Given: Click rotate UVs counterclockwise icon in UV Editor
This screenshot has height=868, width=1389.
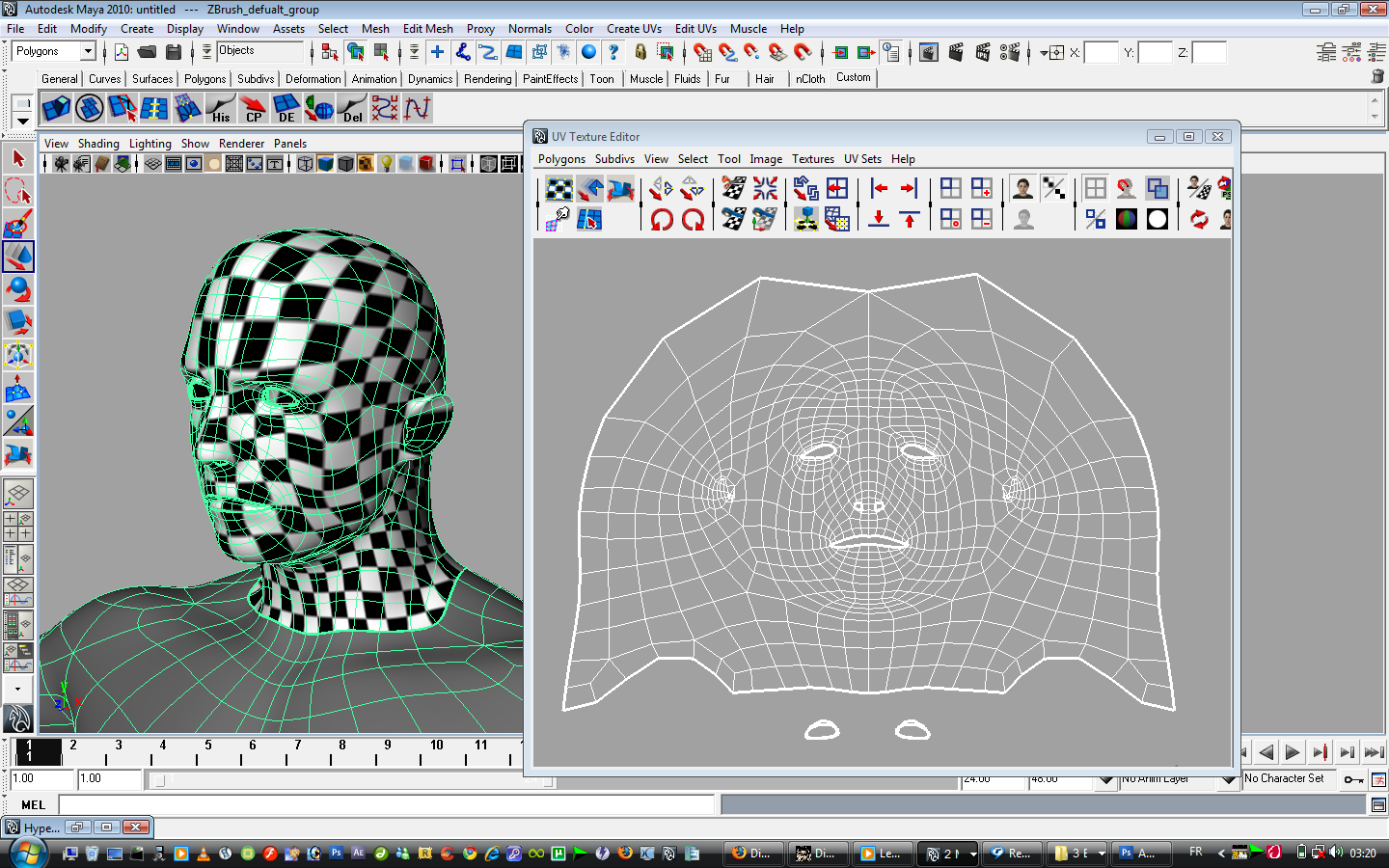Looking at the screenshot, I should pyautogui.click(x=662, y=219).
